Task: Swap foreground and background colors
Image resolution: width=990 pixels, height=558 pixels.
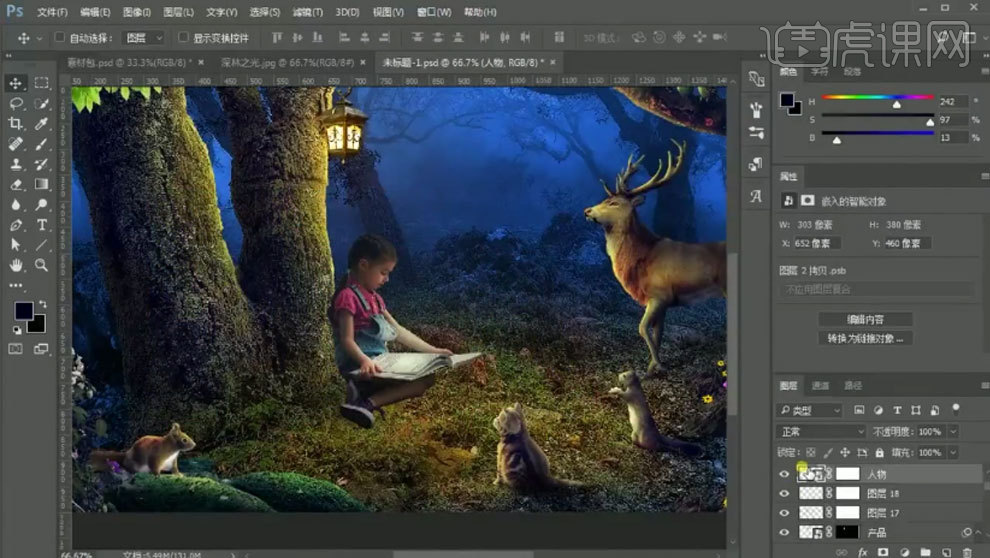Action: (42, 304)
